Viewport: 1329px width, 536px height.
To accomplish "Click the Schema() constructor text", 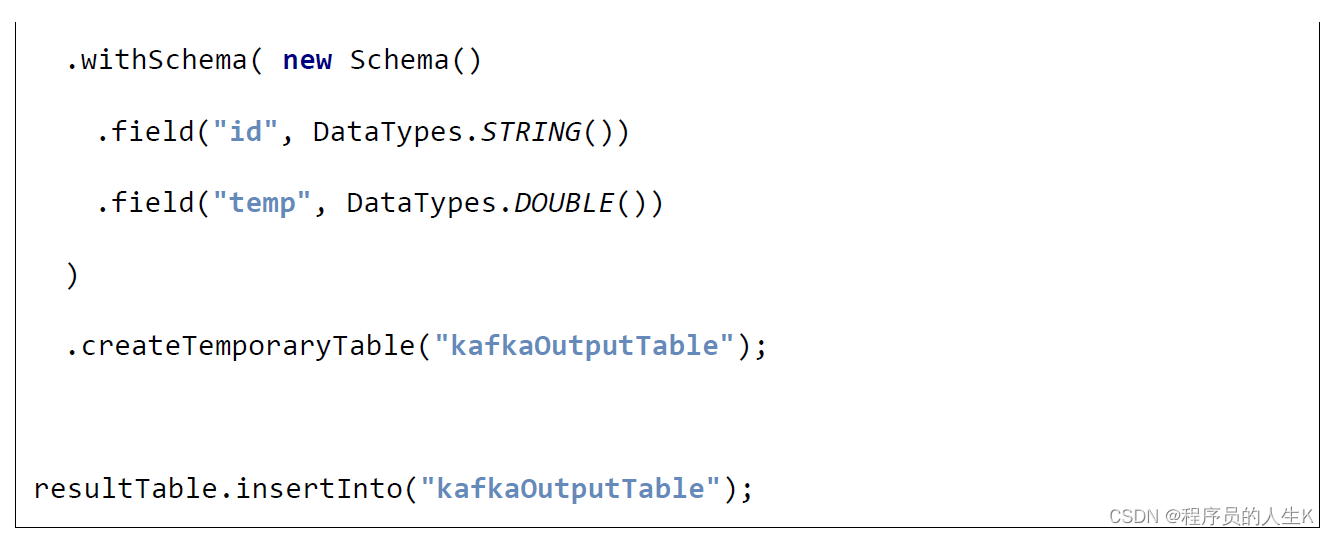I will (x=415, y=61).
